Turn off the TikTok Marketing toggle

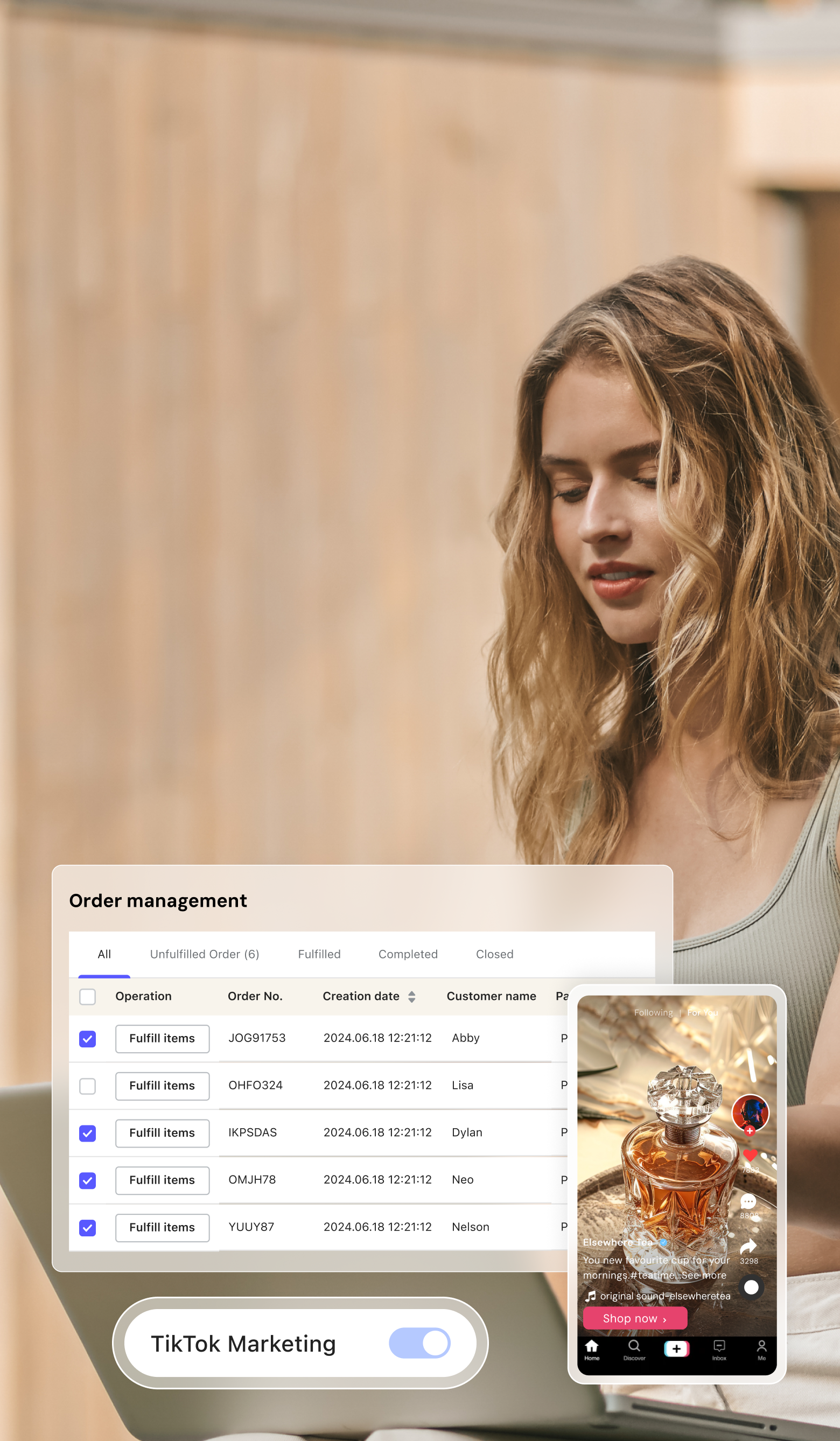[419, 1343]
